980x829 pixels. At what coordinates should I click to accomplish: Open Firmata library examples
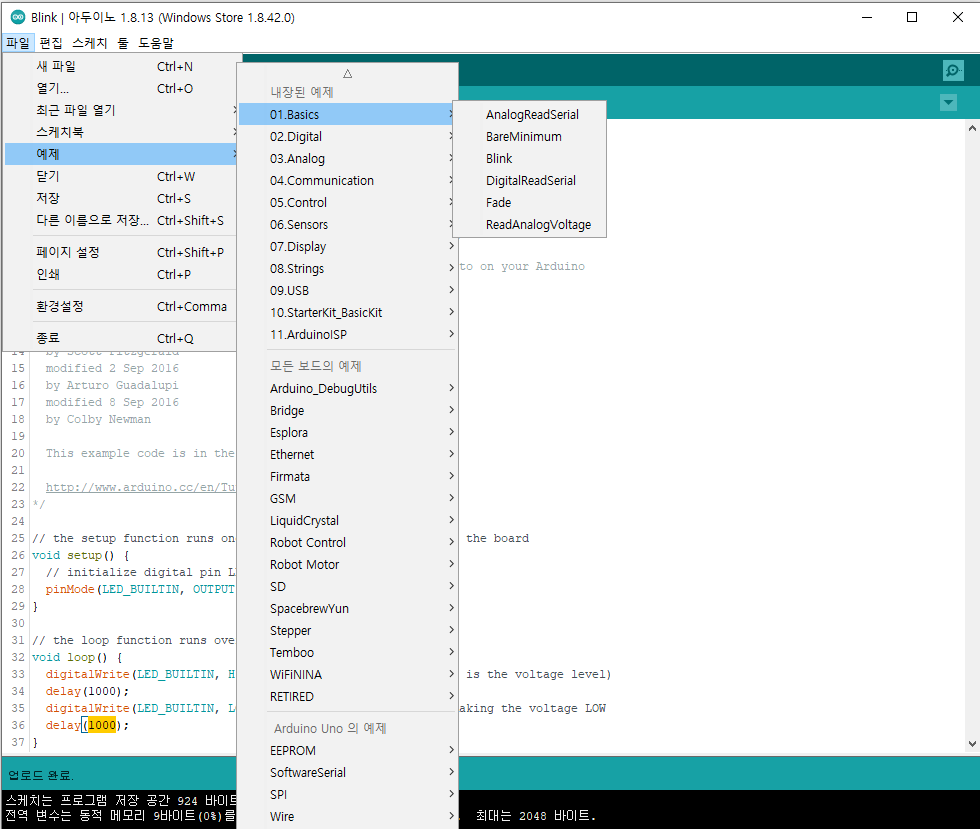(x=348, y=476)
